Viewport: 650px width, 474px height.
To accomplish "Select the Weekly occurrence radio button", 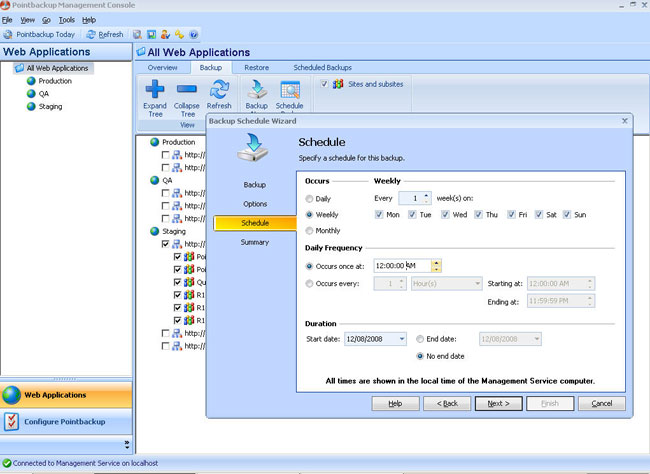I will [309, 215].
